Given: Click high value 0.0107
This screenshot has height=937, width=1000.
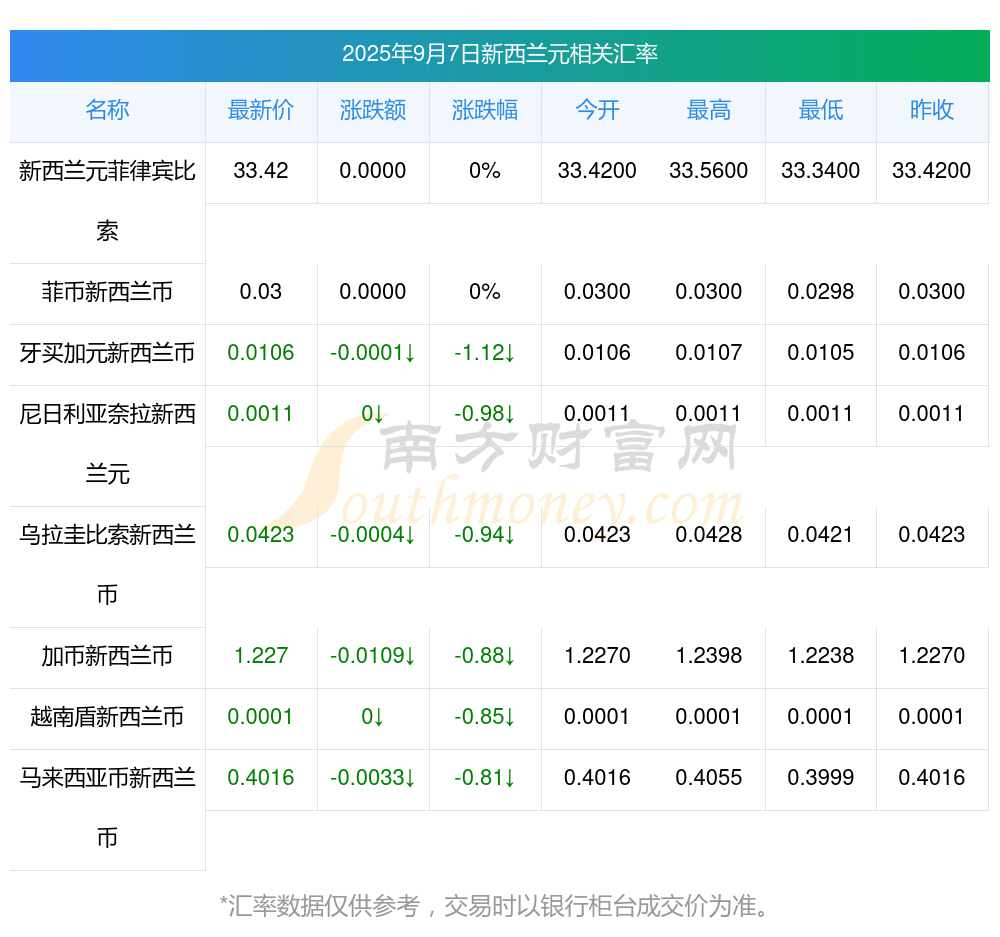Looking at the screenshot, I should point(709,353).
